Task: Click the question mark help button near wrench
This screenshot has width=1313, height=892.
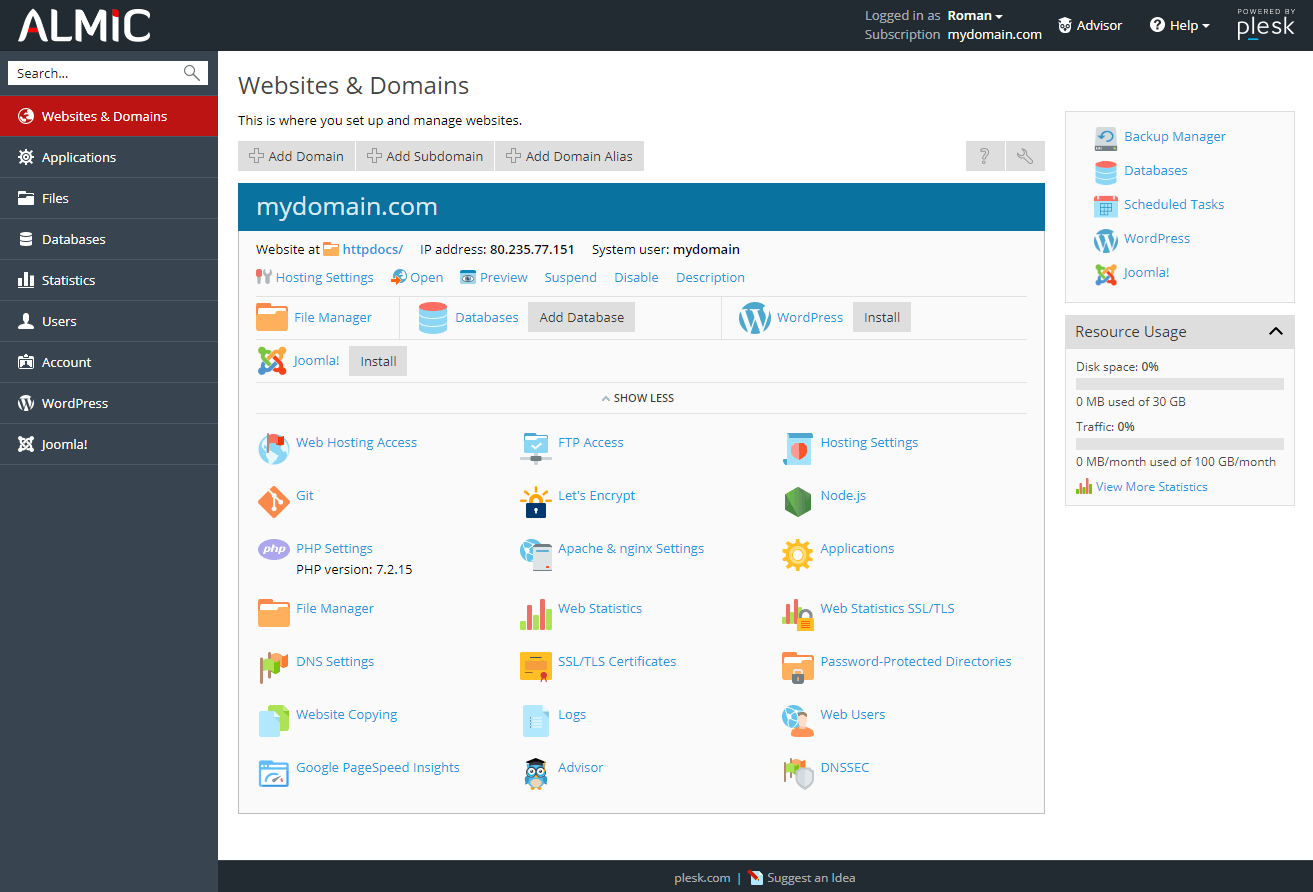Action: 985,156
